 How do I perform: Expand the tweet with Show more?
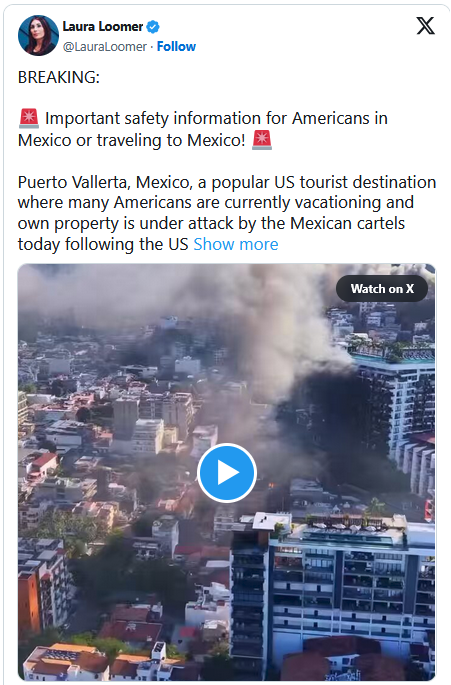click(236, 244)
